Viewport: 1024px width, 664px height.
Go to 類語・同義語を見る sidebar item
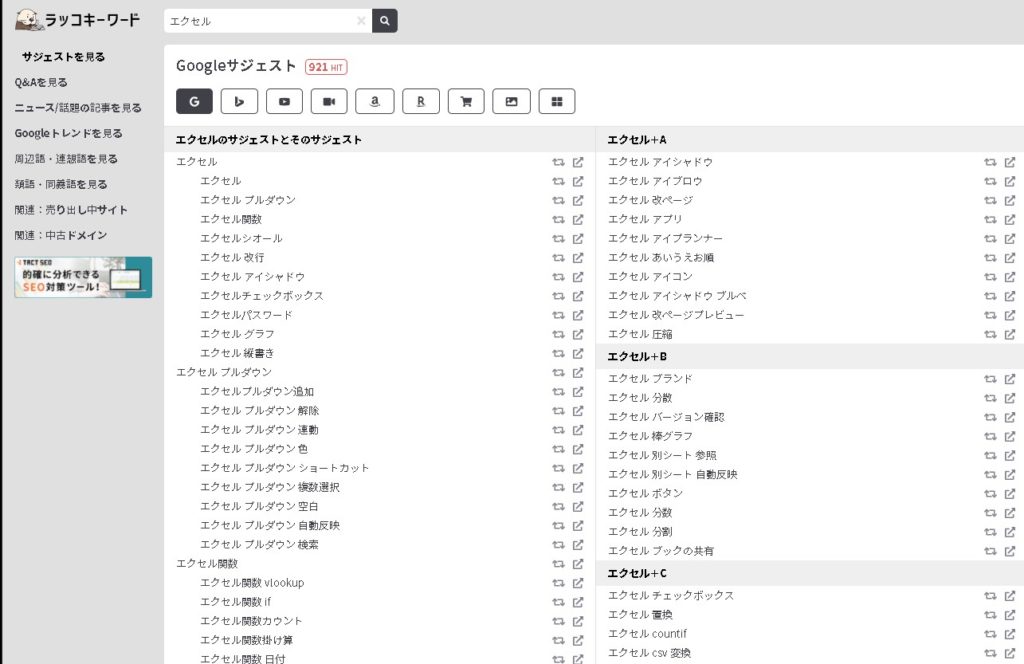[x=61, y=184]
